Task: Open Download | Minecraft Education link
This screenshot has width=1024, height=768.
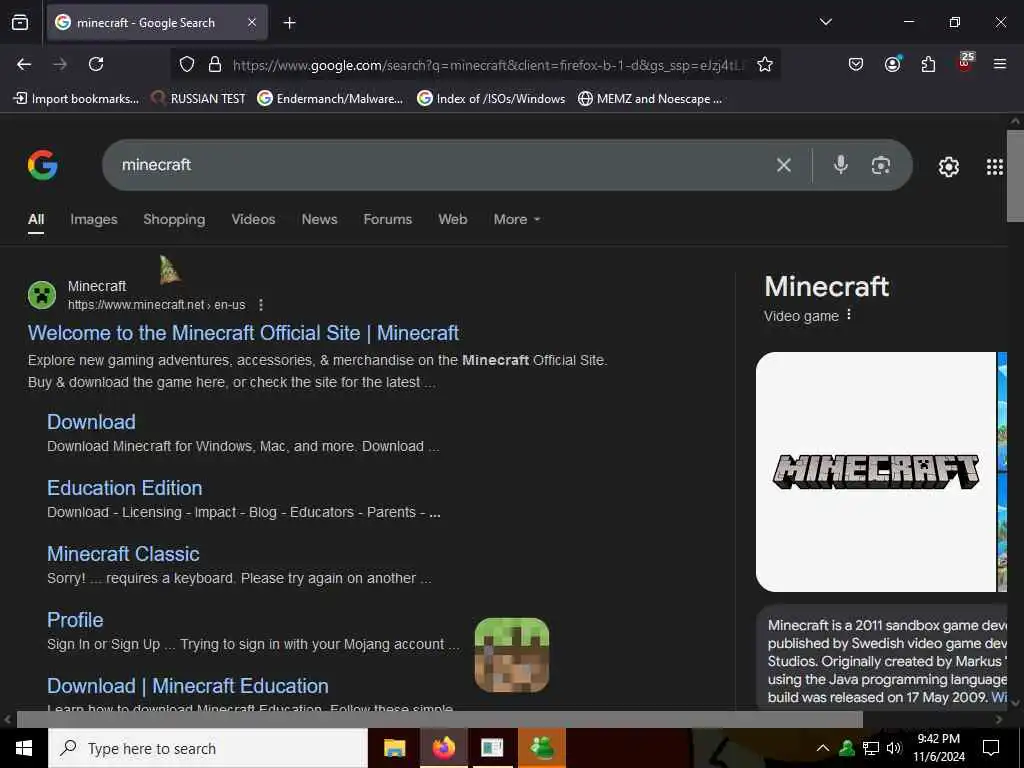Action: click(188, 686)
